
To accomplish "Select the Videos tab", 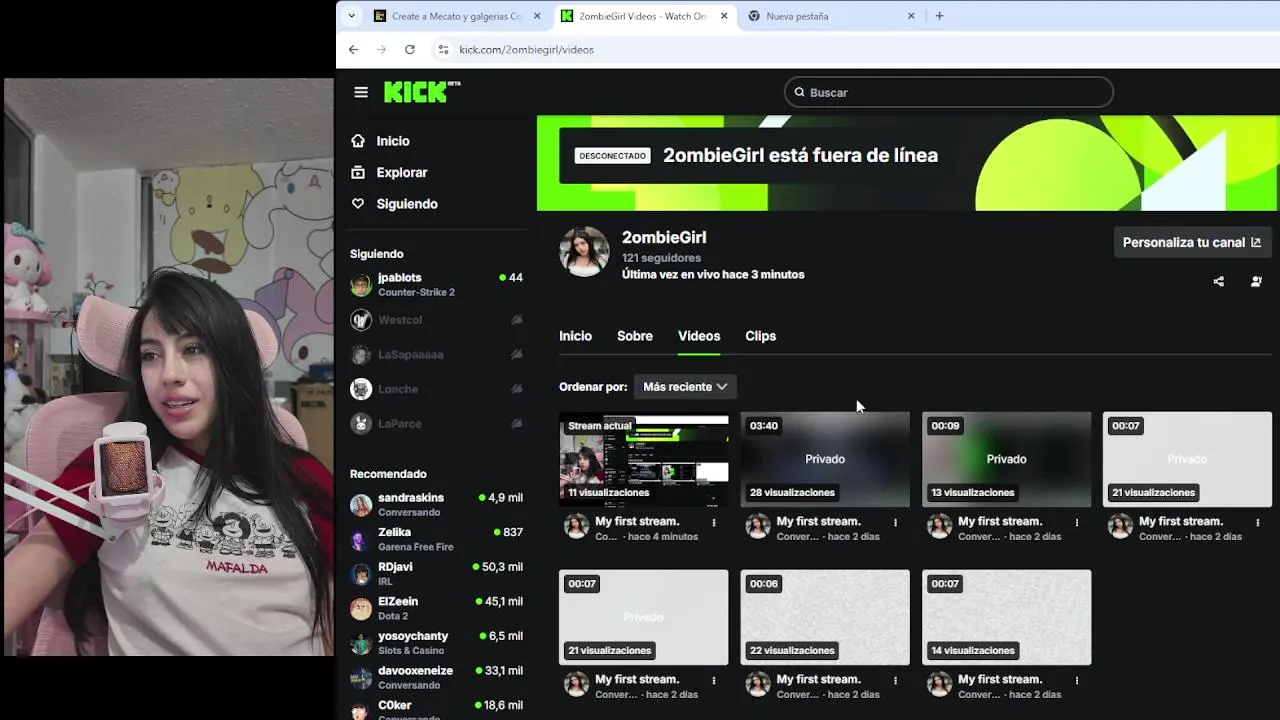I will click(699, 336).
